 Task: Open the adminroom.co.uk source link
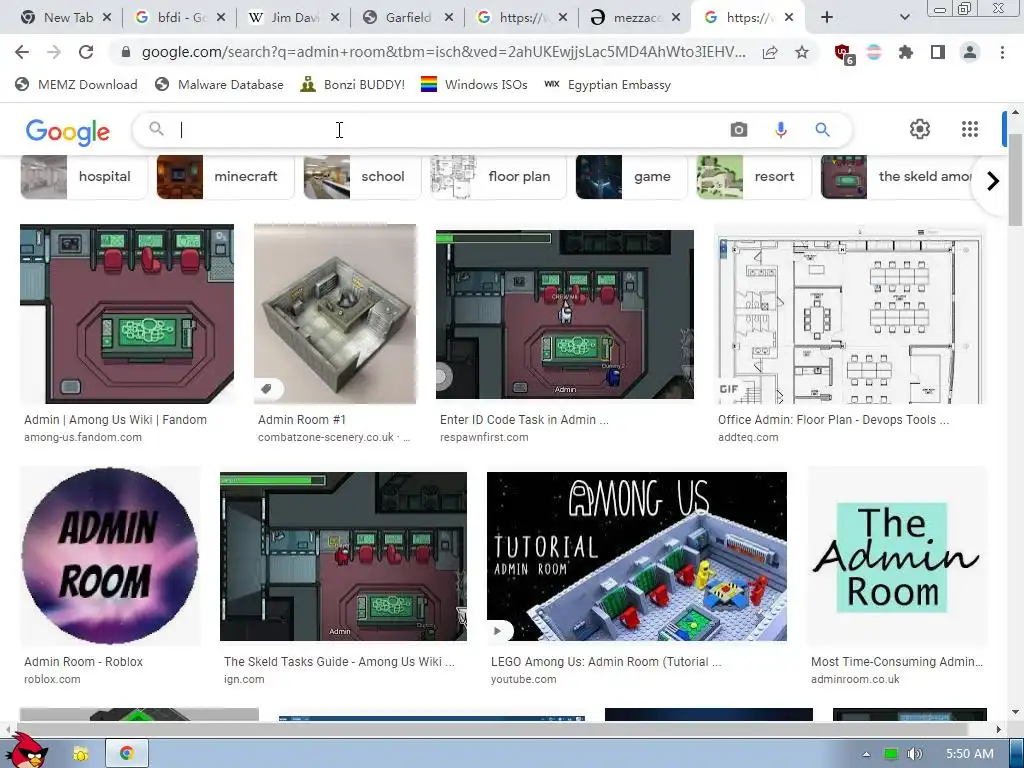855,679
